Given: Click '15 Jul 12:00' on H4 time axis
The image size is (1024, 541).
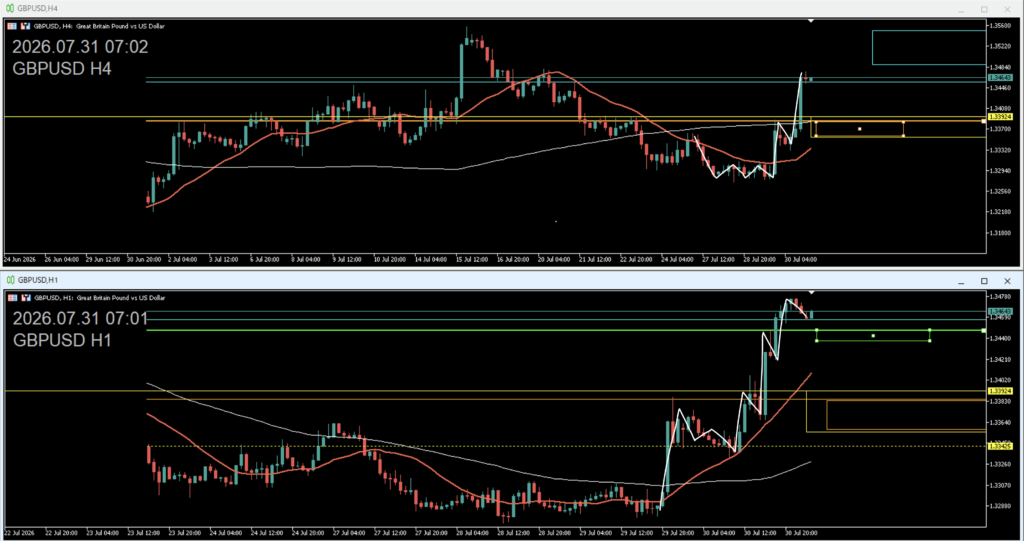Looking at the screenshot, I should pyautogui.click(x=472, y=259).
